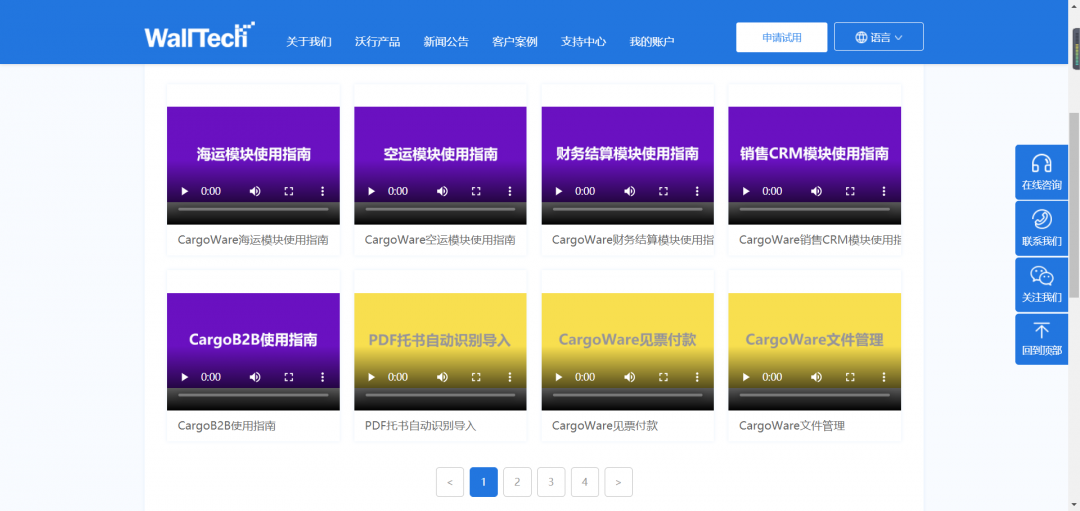Open the 我的账户 menu
The width and height of the screenshot is (1080, 511).
[x=652, y=41]
